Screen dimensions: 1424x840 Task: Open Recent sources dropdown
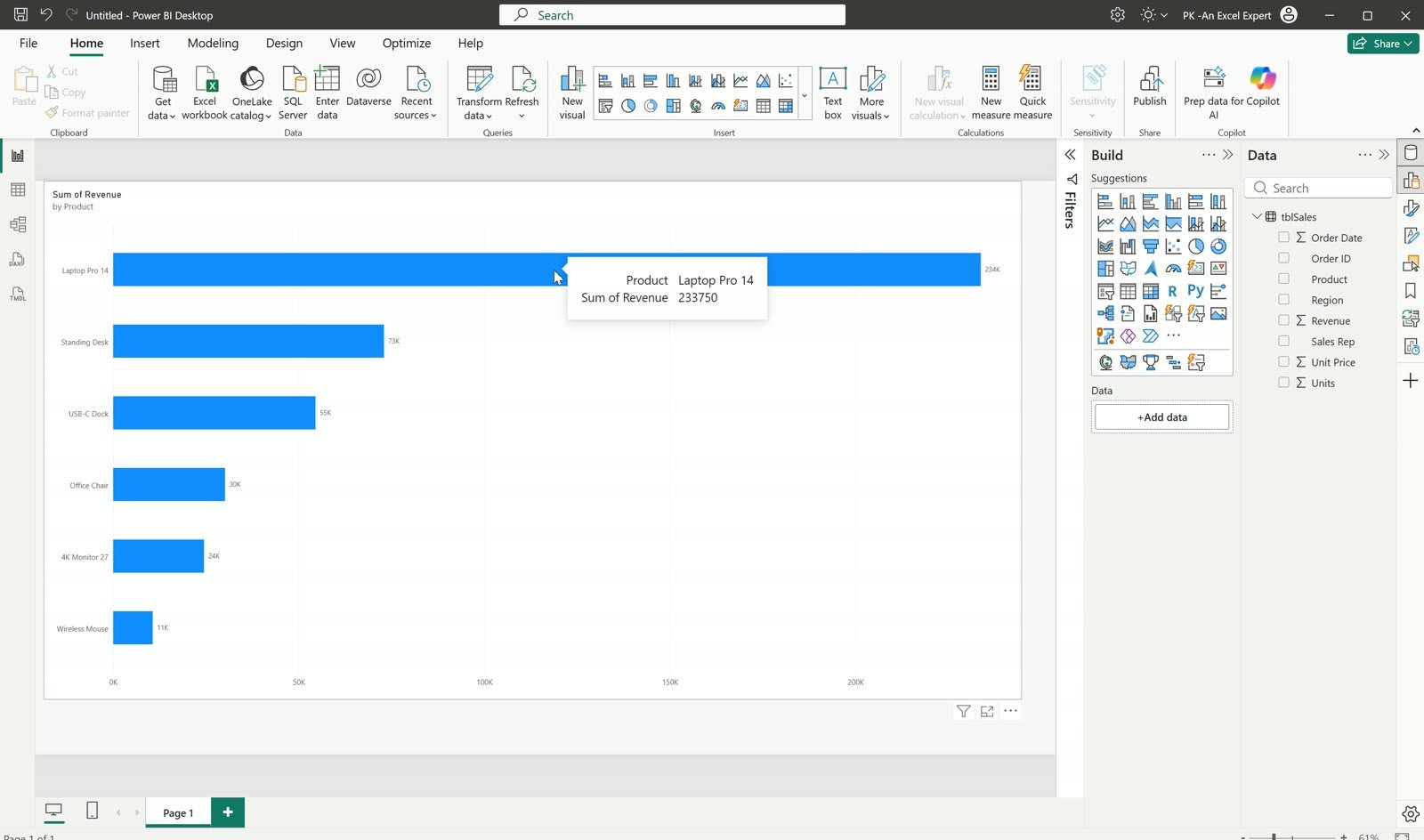coord(417,93)
